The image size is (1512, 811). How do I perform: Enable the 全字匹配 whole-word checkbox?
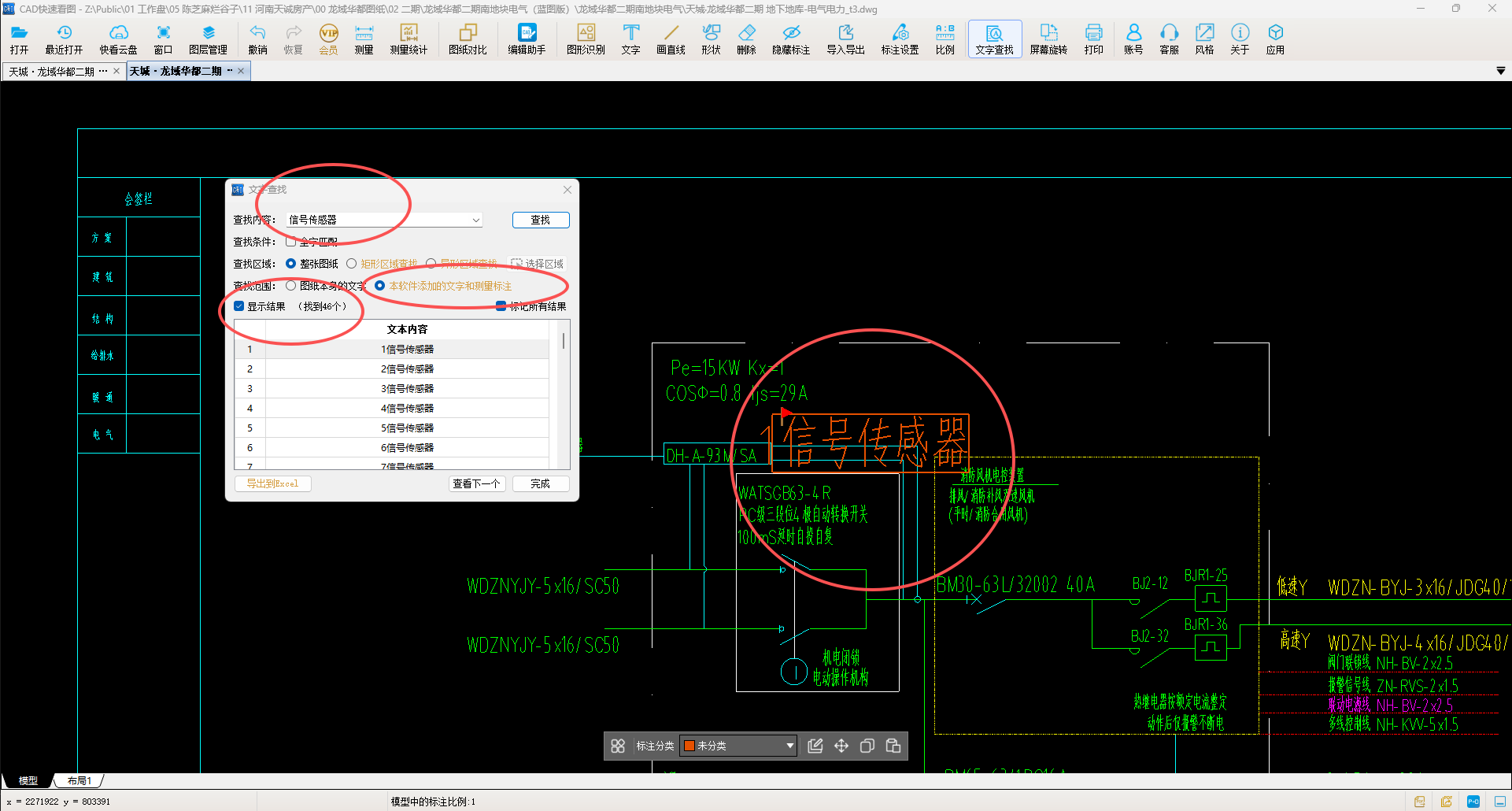pos(291,242)
